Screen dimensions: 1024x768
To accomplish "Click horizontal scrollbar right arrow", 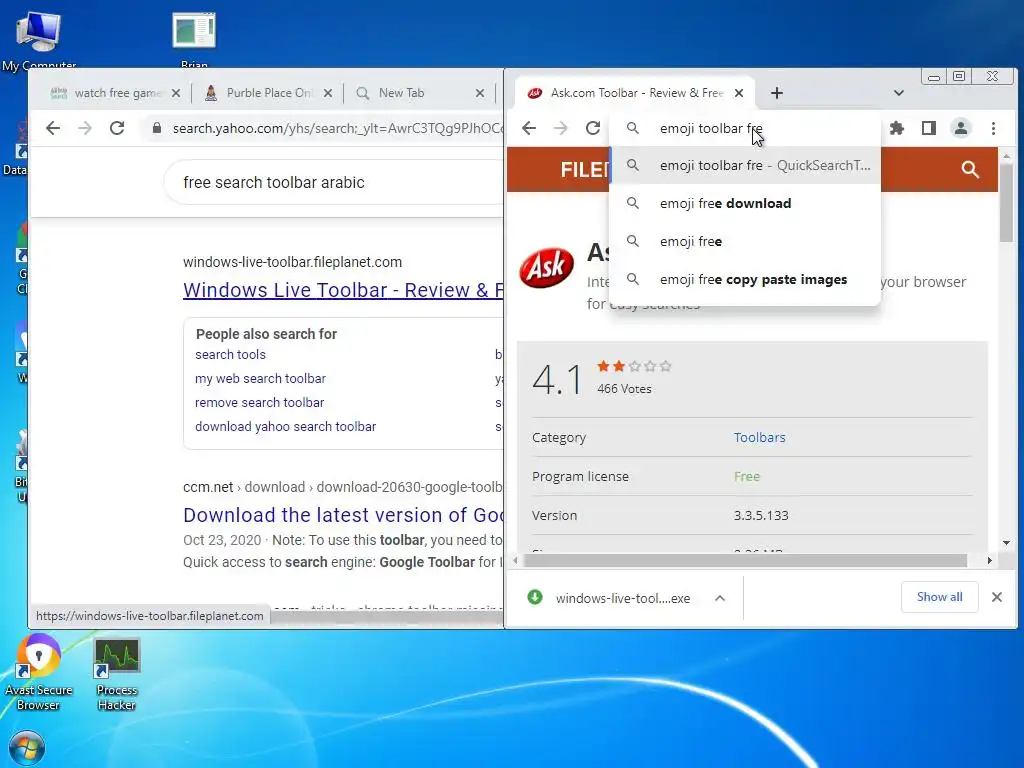I will 989,560.
